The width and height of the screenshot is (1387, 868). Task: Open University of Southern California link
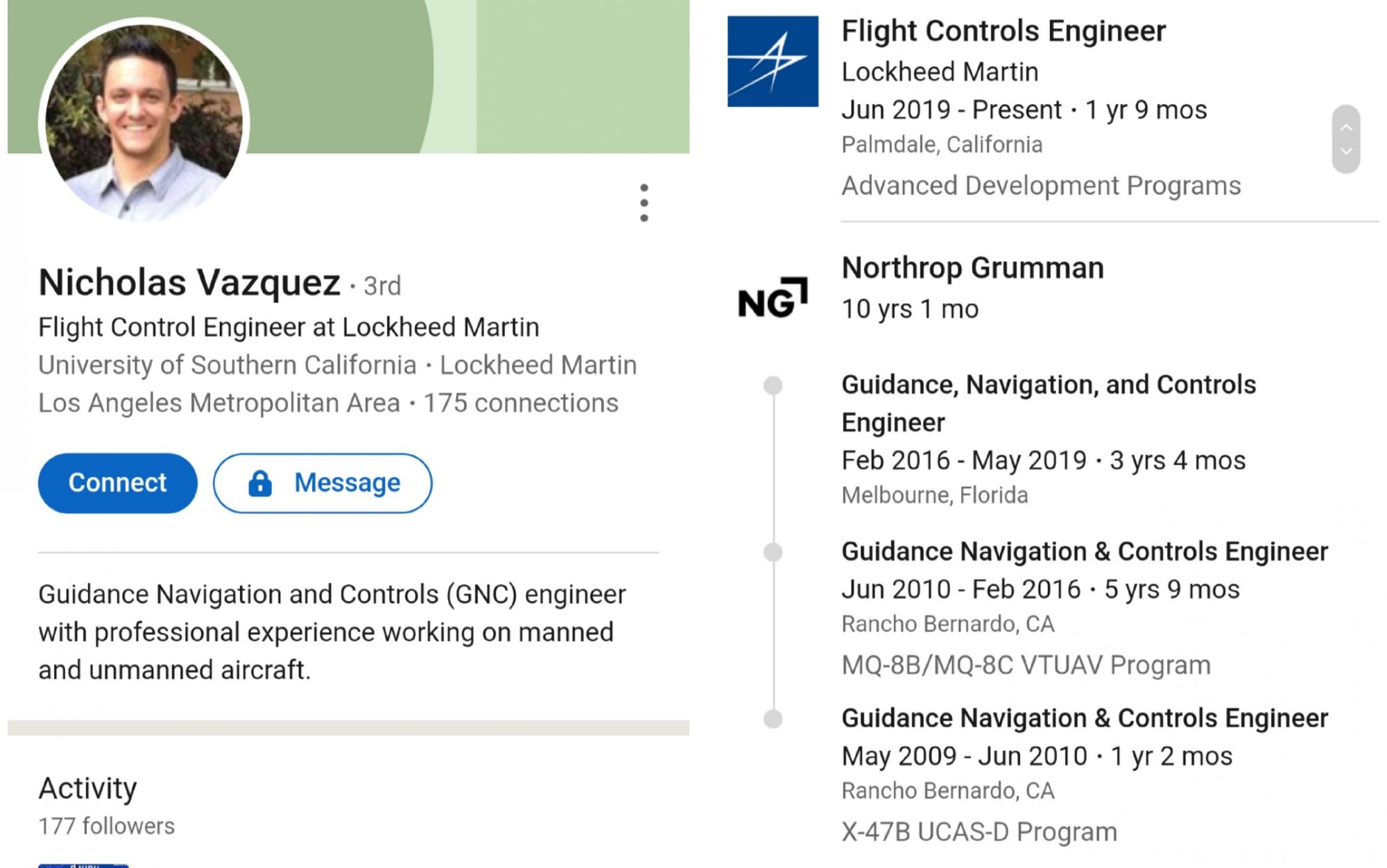[227, 365]
